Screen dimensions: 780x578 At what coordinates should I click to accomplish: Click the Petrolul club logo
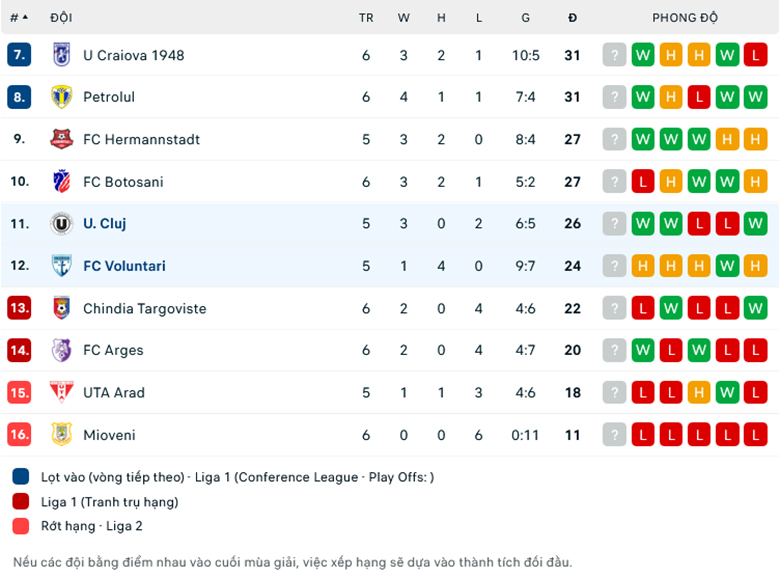[62, 97]
